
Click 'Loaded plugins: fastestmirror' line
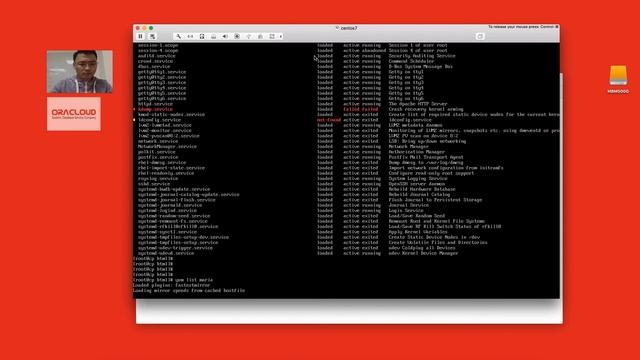171,285
